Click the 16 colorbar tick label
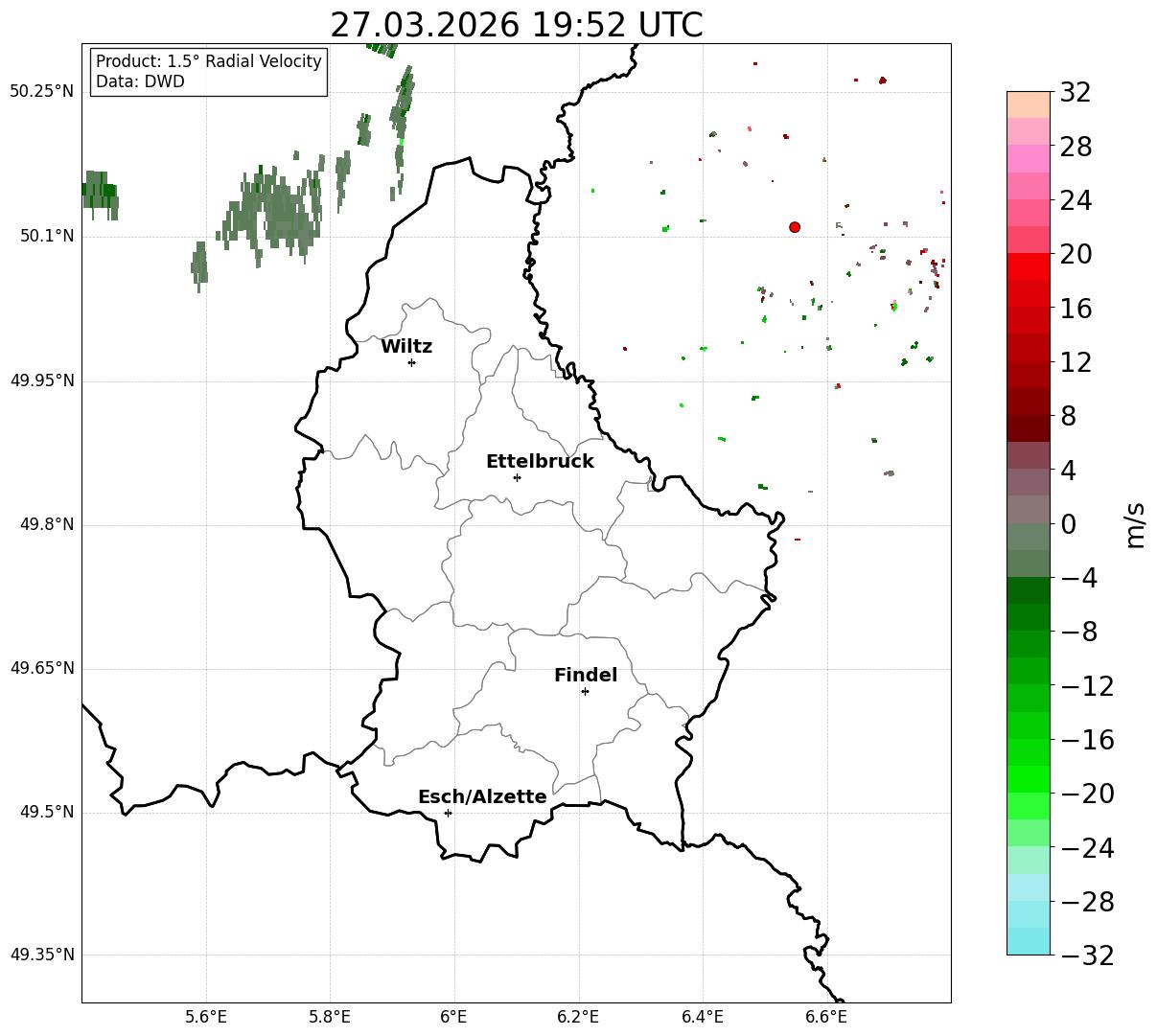The image size is (1157, 1036). pos(1075,309)
